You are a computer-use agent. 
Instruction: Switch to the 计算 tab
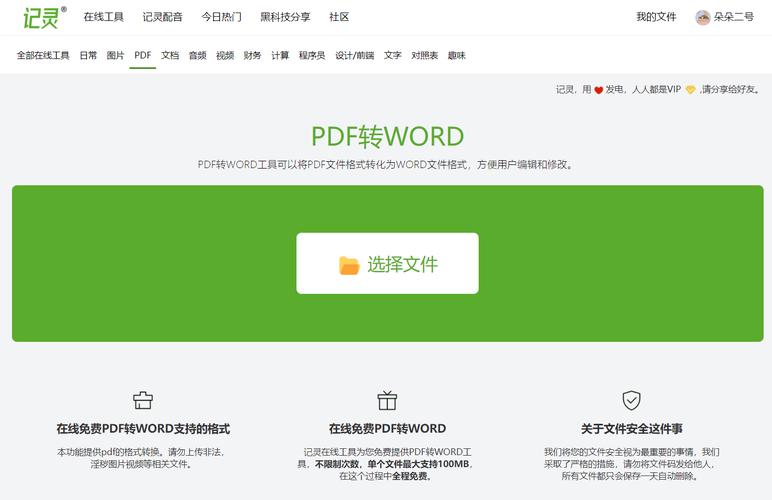[280, 55]
